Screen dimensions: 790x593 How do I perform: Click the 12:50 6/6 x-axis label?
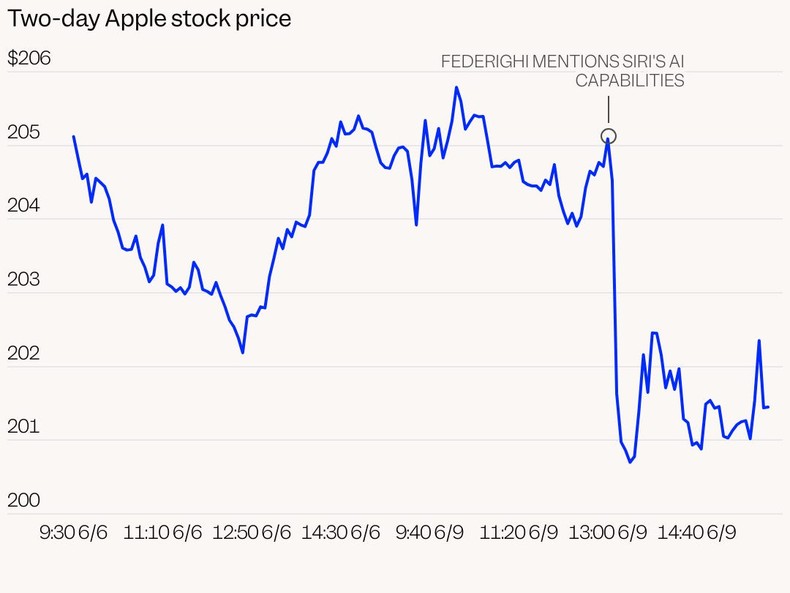(x=251, y=534)
